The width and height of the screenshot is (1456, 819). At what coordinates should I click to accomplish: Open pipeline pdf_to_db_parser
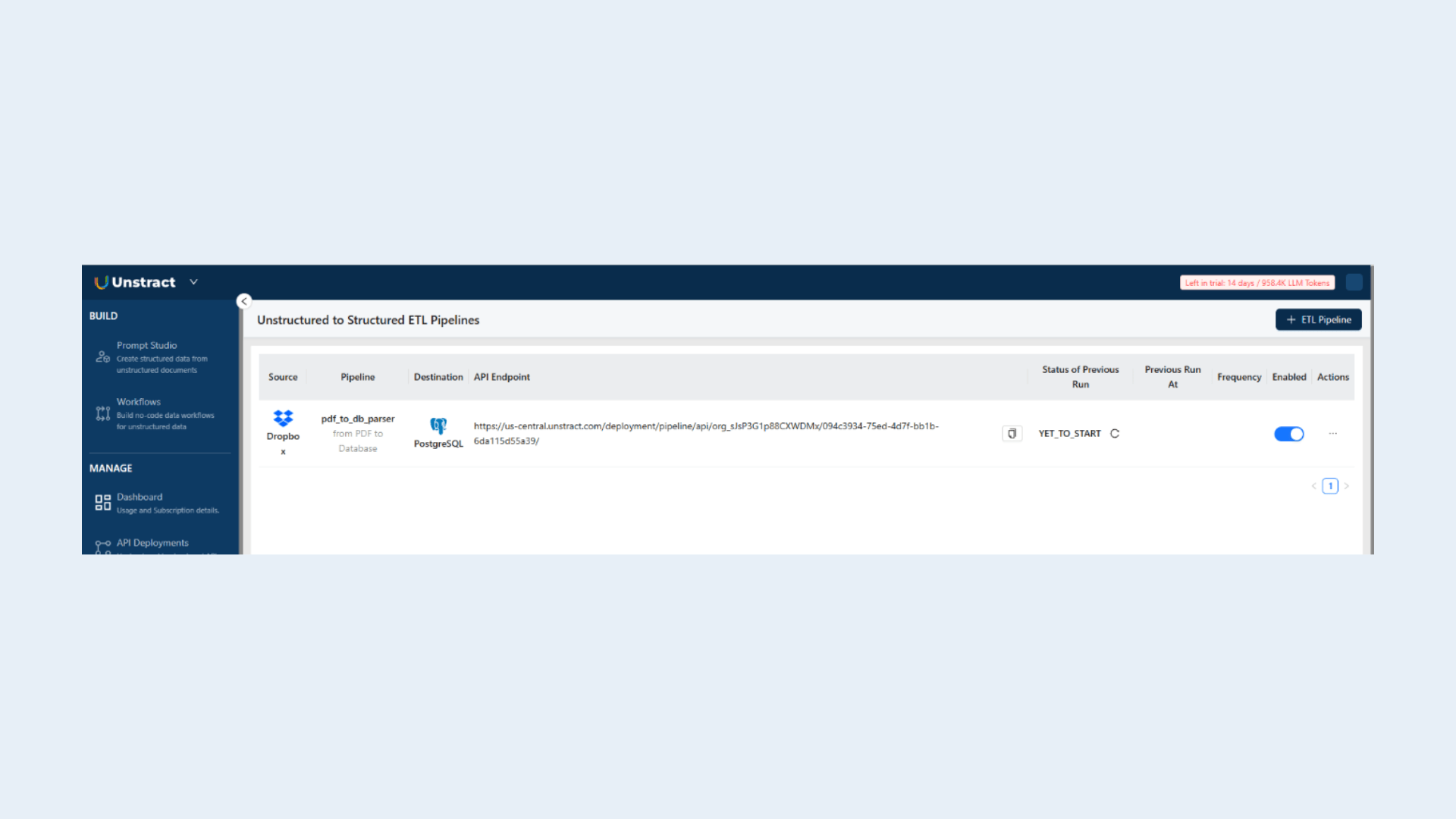pyautogui.click(x=357, y=418)
